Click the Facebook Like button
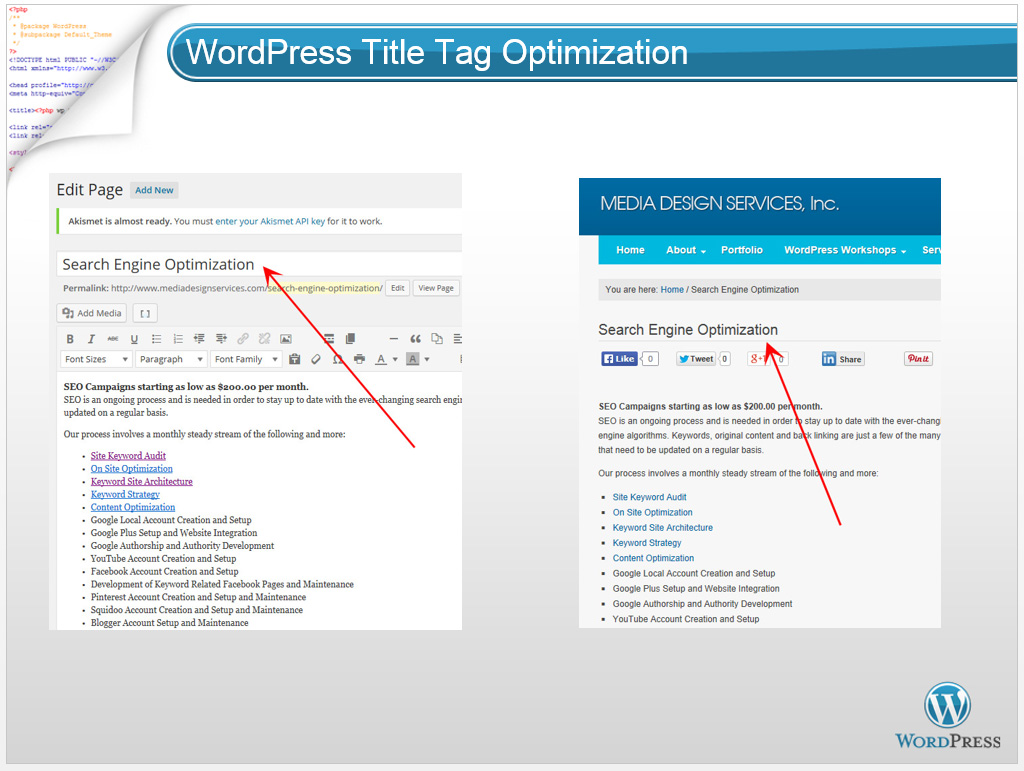Screen dimensions: 1024x771 click(619, 358)
